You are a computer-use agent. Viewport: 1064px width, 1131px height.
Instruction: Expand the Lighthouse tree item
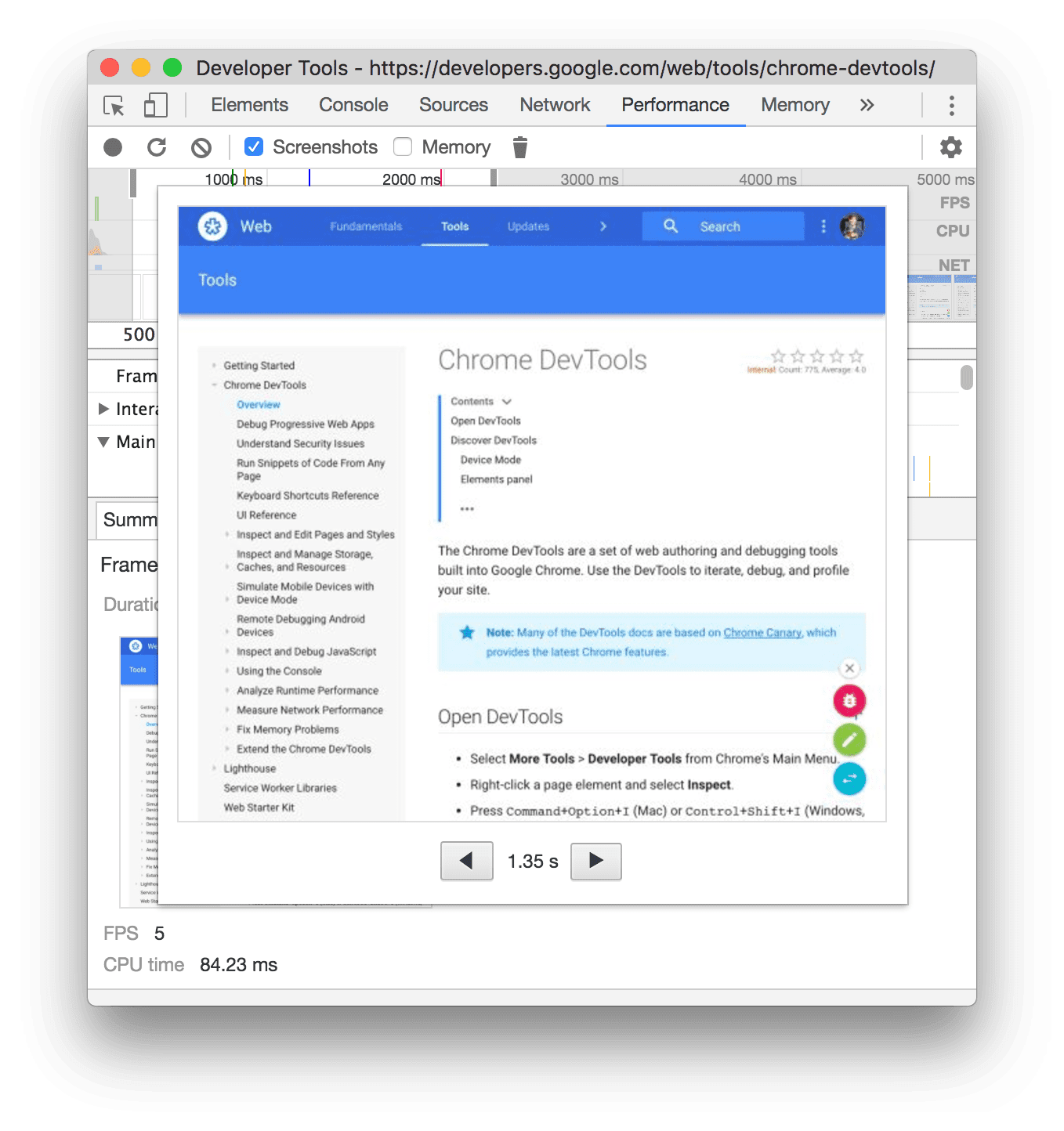coord(215,768)
